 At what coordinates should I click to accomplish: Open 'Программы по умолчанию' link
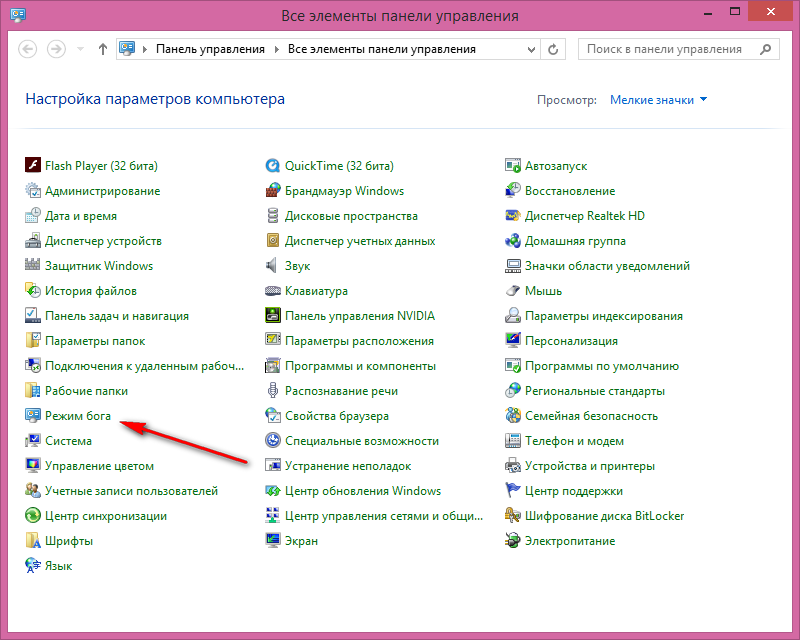coord(602,365)
